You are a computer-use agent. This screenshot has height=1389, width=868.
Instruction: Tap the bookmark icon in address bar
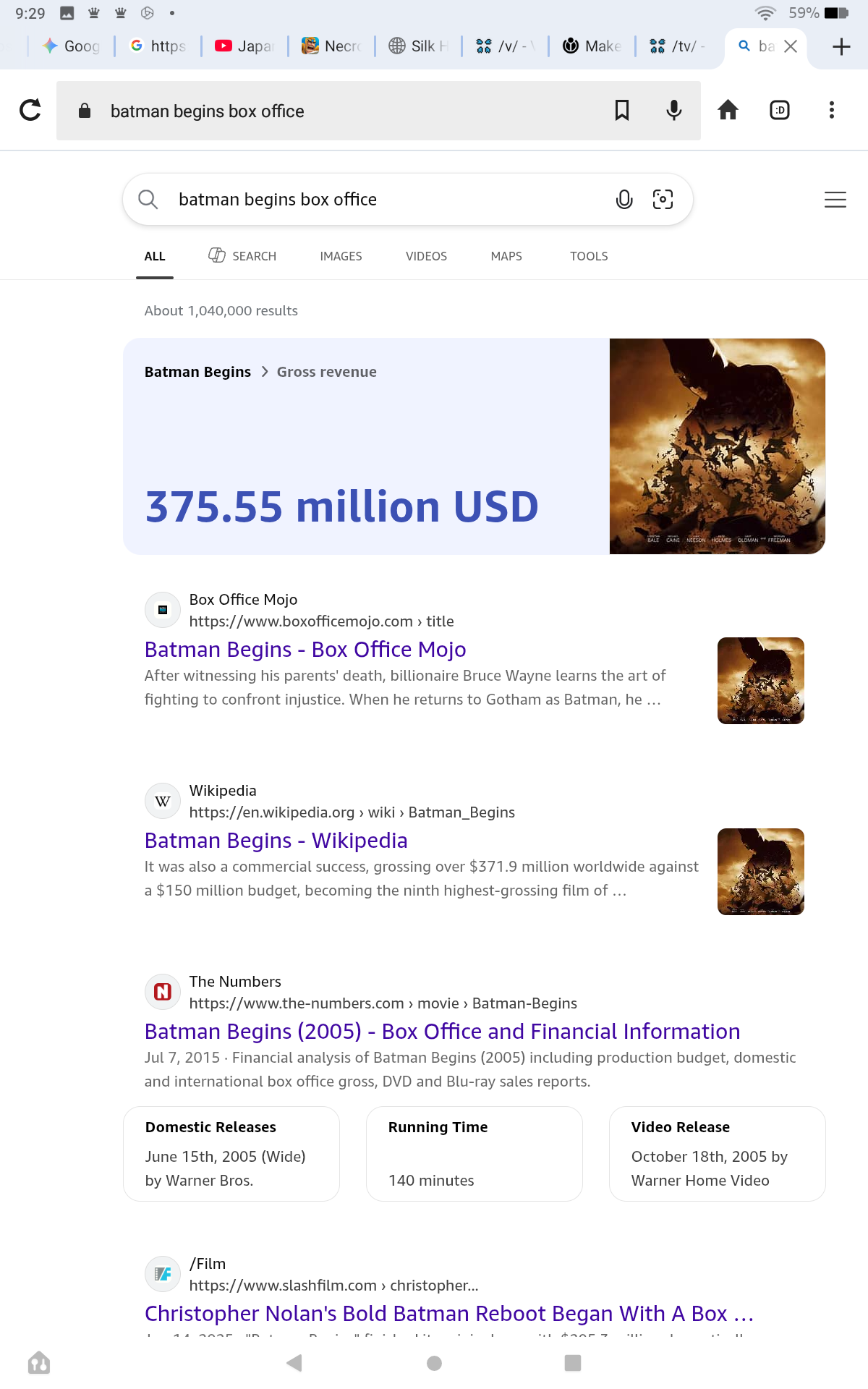coord(622,110)
